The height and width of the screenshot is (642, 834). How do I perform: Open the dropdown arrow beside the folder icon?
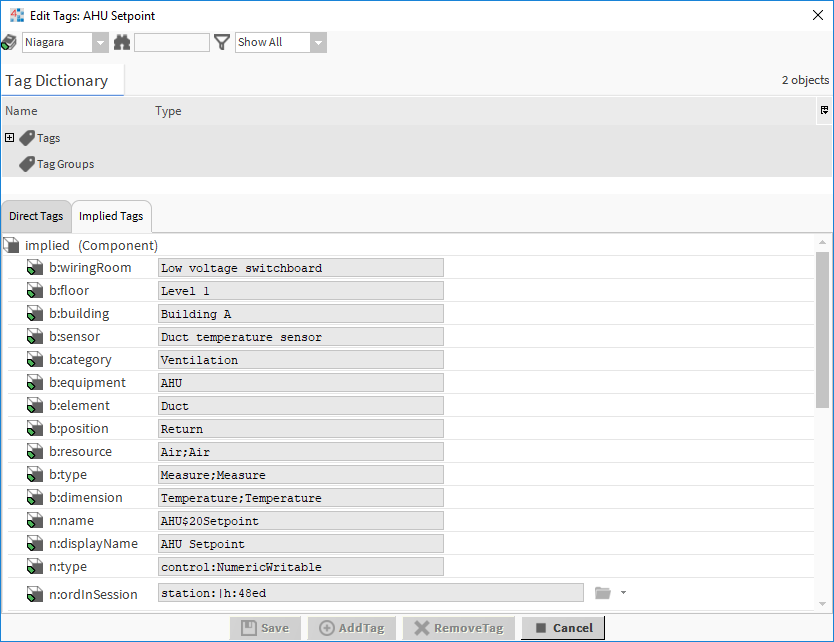[623, 593]
